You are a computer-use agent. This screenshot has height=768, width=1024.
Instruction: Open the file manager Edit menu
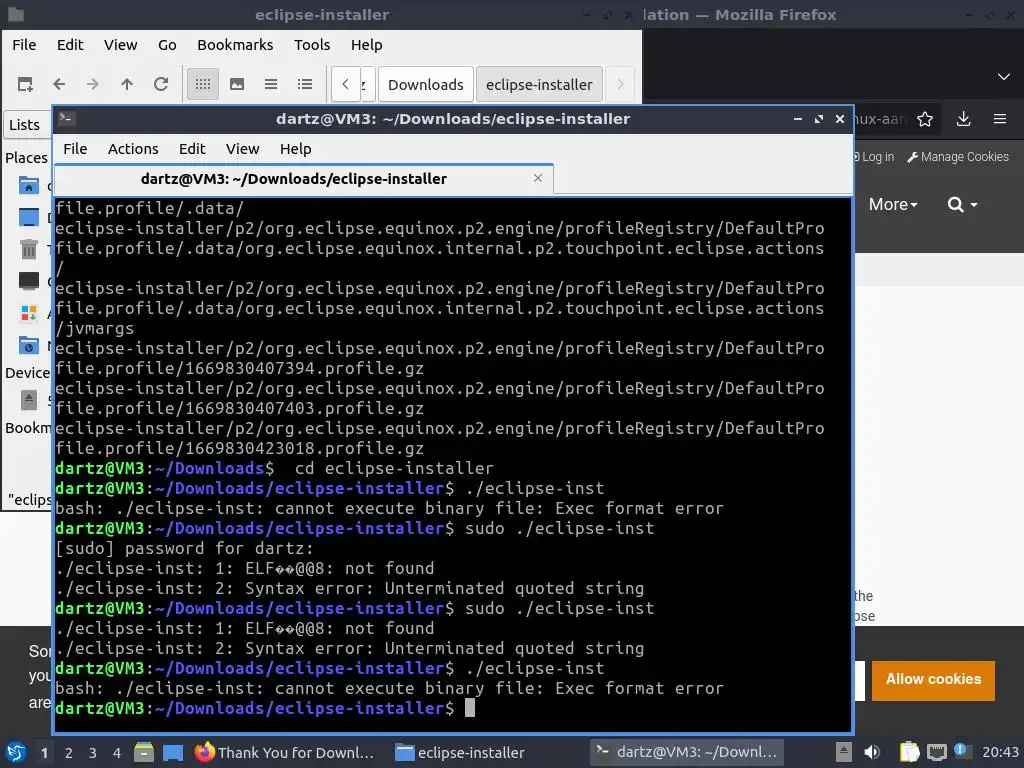pos(70,45)
